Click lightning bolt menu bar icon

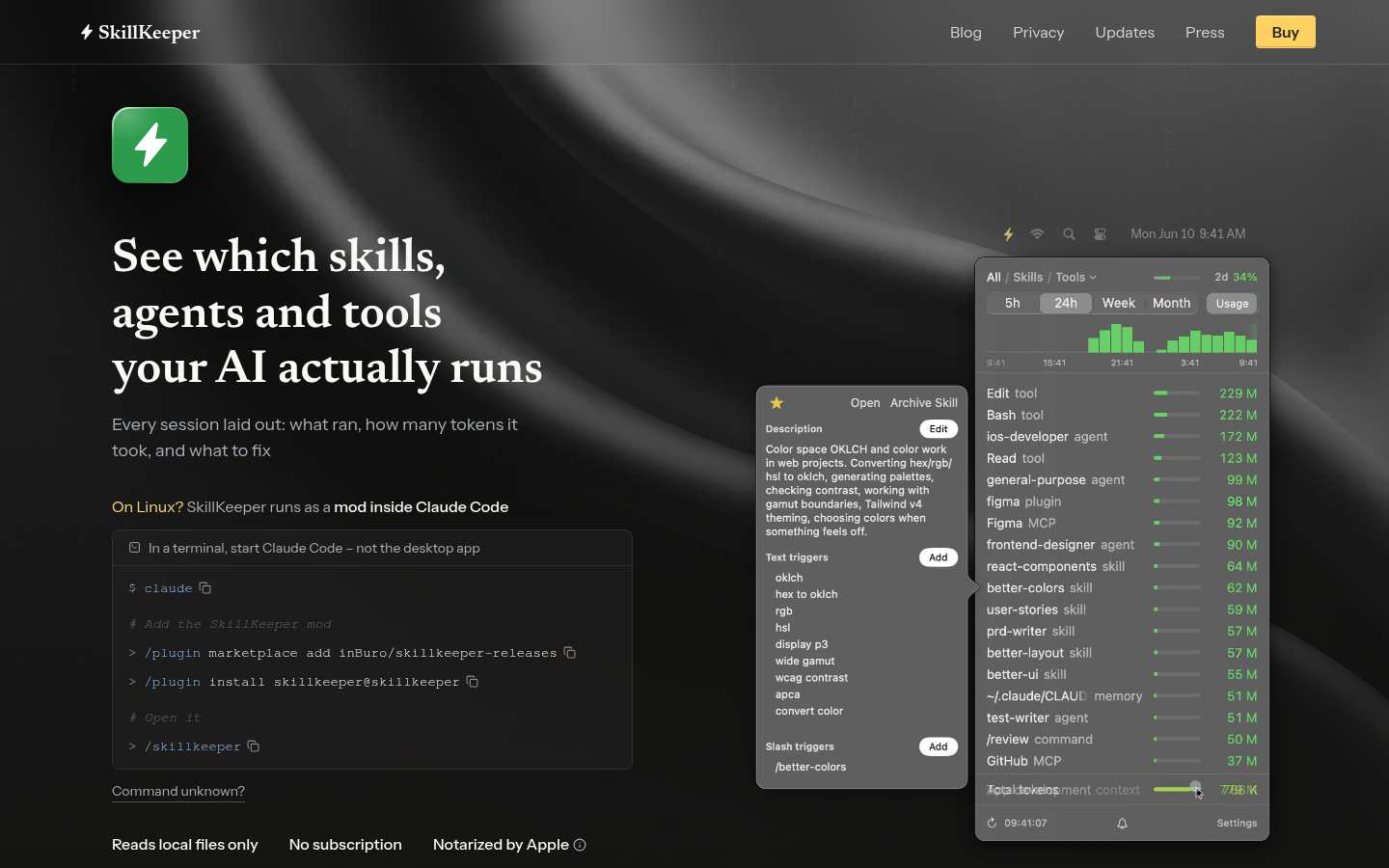[x=1008, y=234]
